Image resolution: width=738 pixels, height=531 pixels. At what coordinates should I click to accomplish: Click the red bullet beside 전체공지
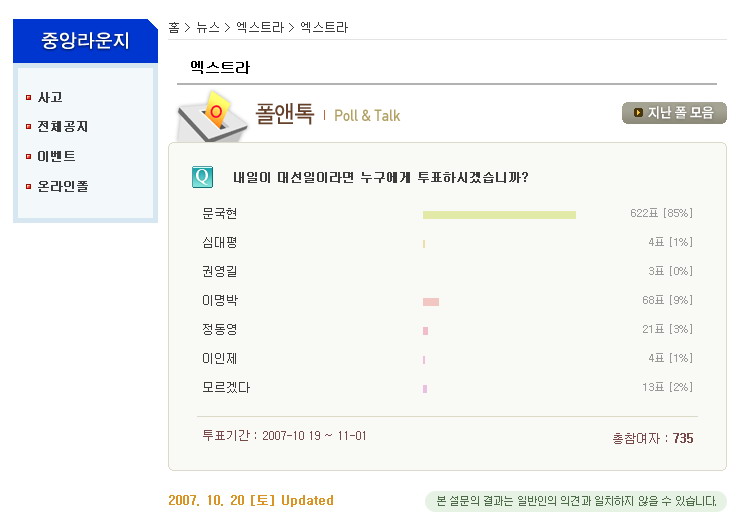point(29,127)
